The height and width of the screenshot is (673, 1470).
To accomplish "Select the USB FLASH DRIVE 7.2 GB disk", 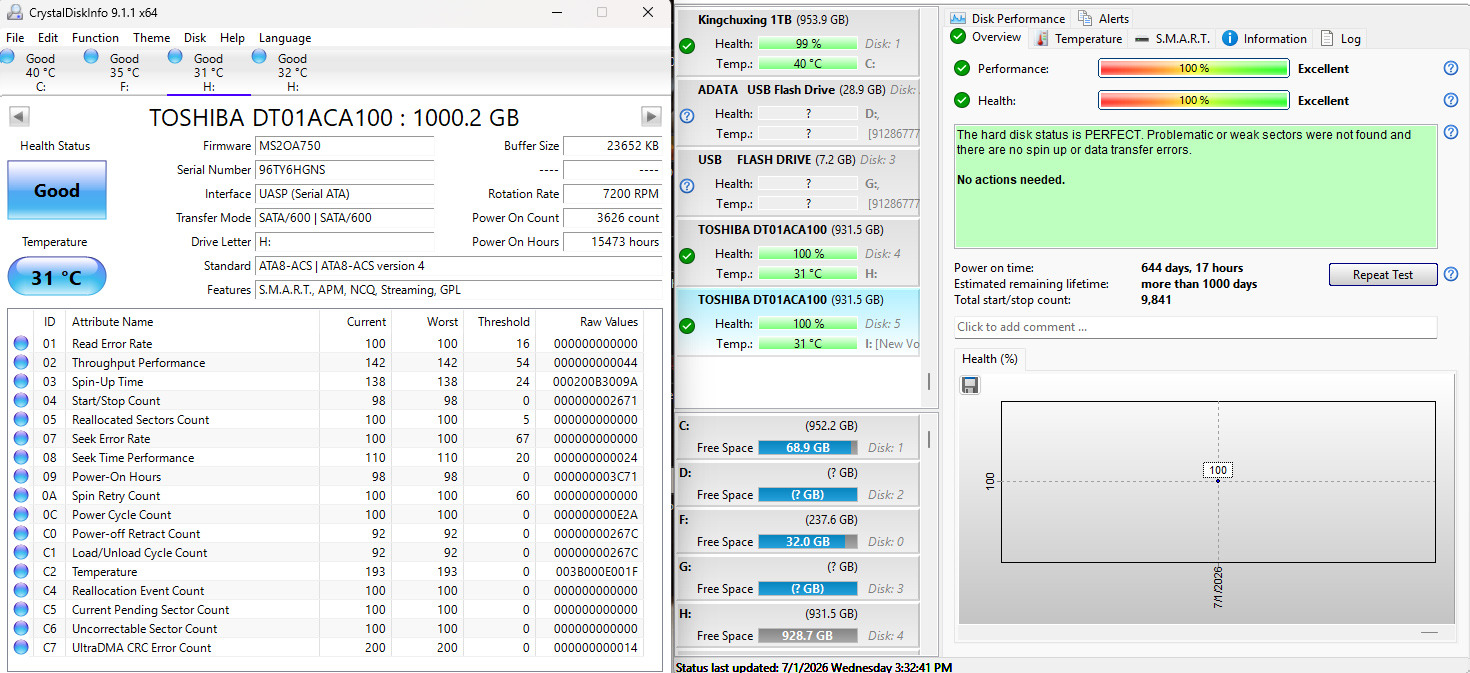I will (798, 182).
